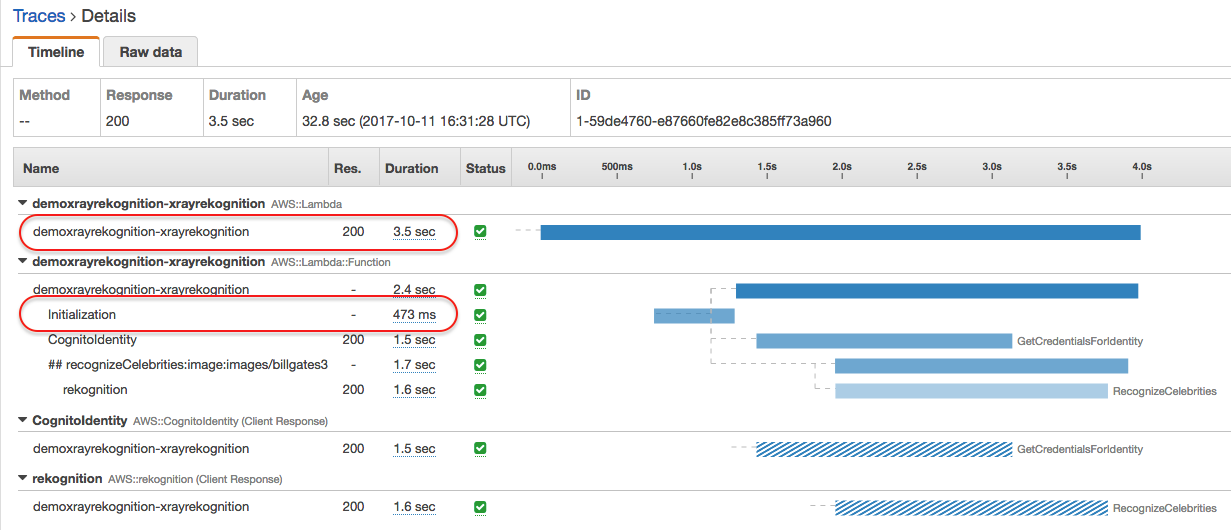This screenshot has height=530, width=1231.
Task: Click the Response value 200 in summary
Action: tap(118, 121)
